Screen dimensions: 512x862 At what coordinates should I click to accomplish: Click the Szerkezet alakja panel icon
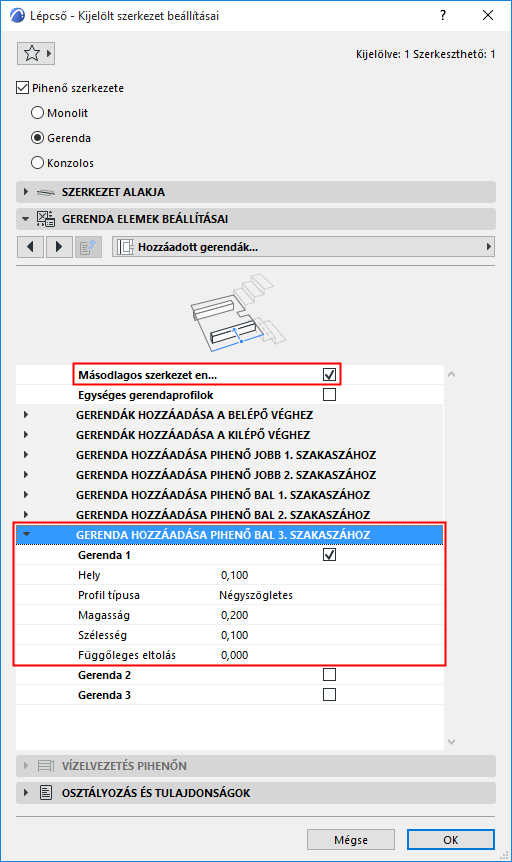(46, 192)
